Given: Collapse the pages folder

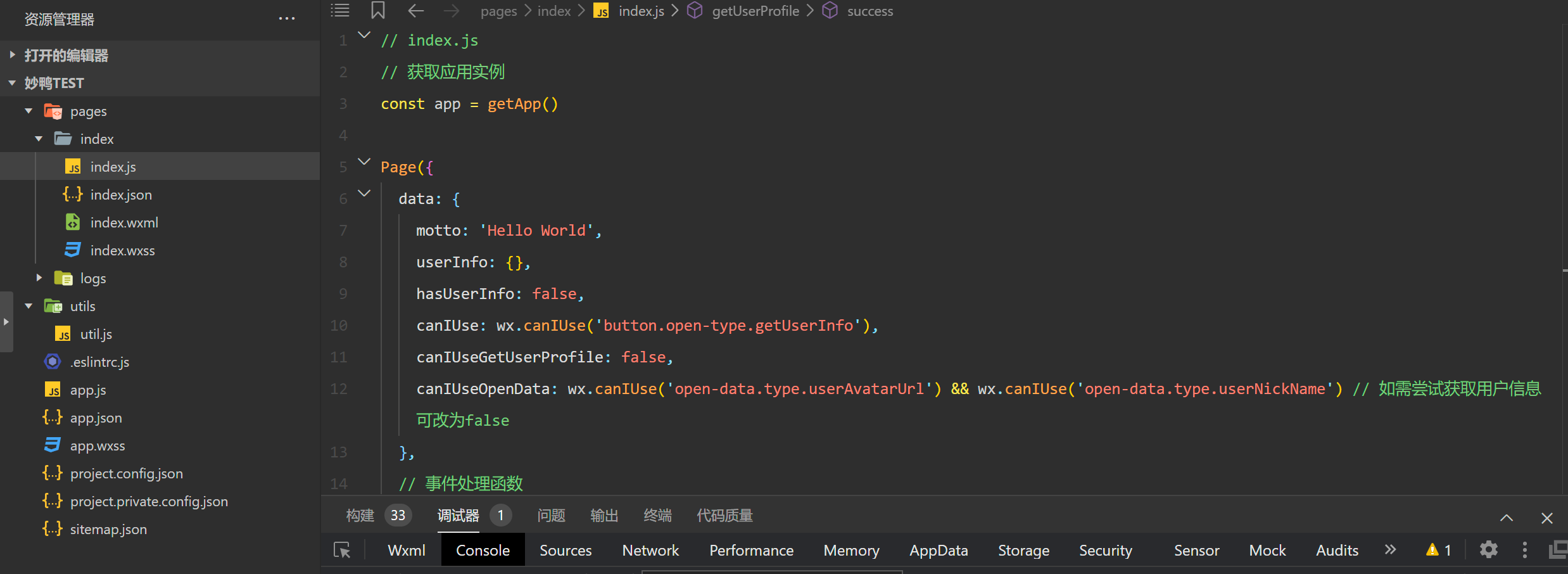Looking at the screenshot, I should [x=28, y=111].
